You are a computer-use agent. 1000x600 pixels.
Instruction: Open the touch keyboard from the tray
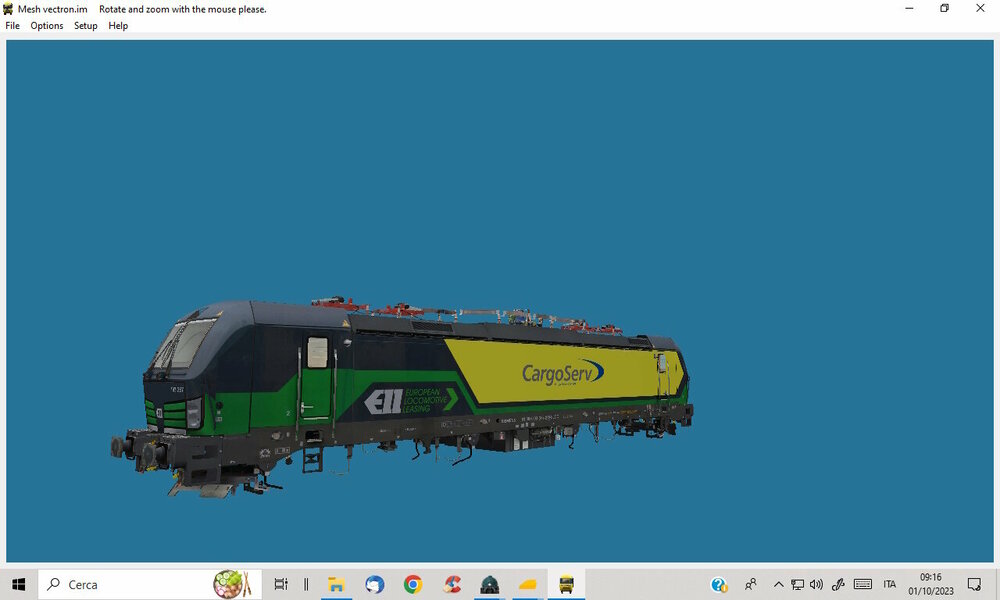click(x=863, y=584)
